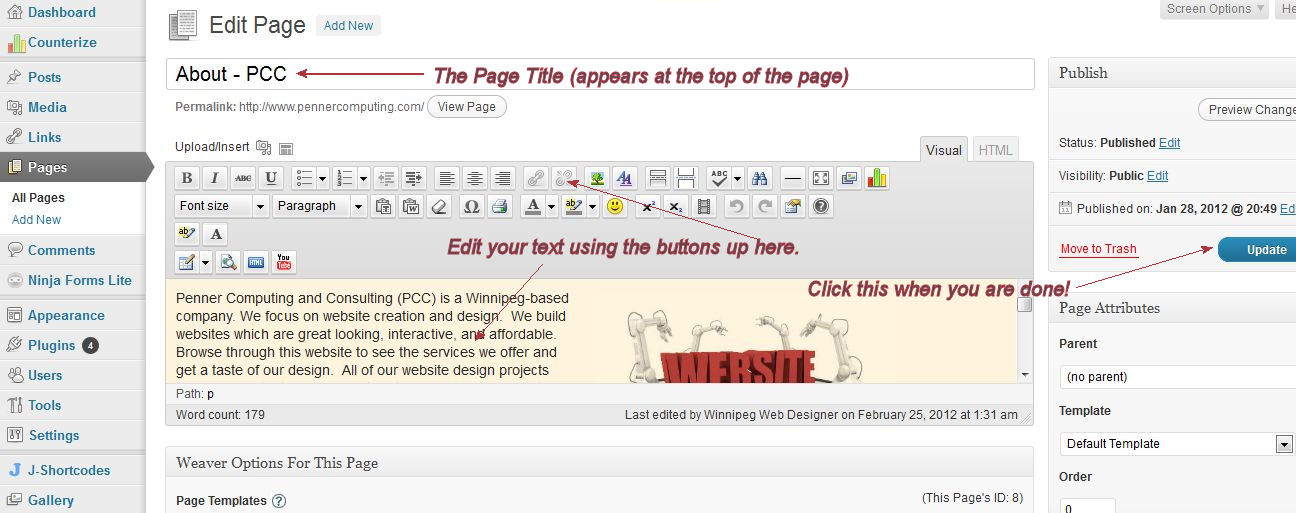Open editor help with the question mark icon
The height and width of the screenshot is (513, 1296).
(821, 206)
